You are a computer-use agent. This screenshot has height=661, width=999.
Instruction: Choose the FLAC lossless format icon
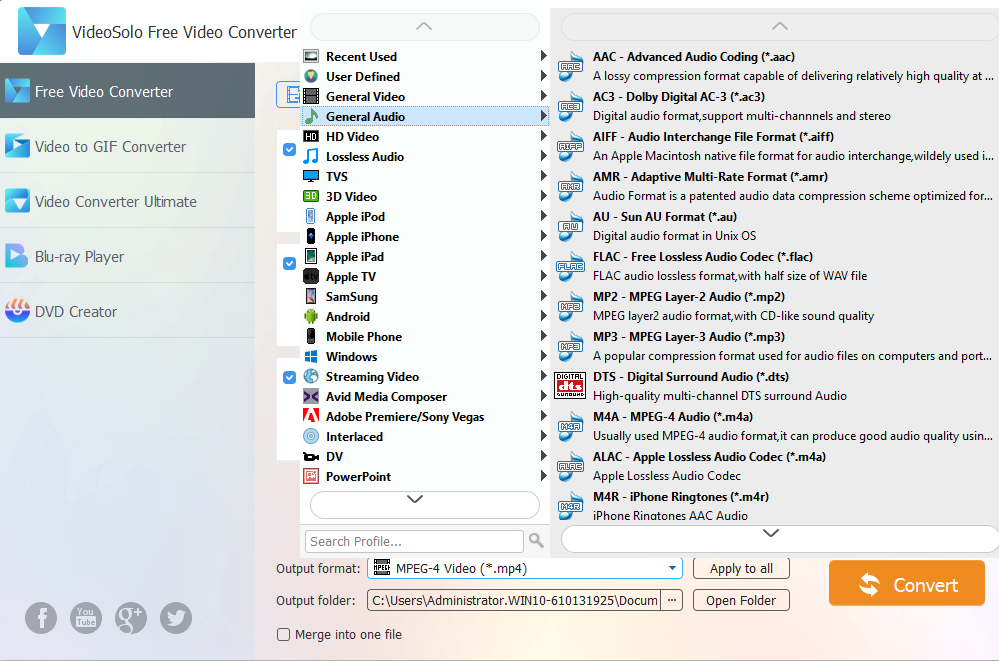[570, 266]
